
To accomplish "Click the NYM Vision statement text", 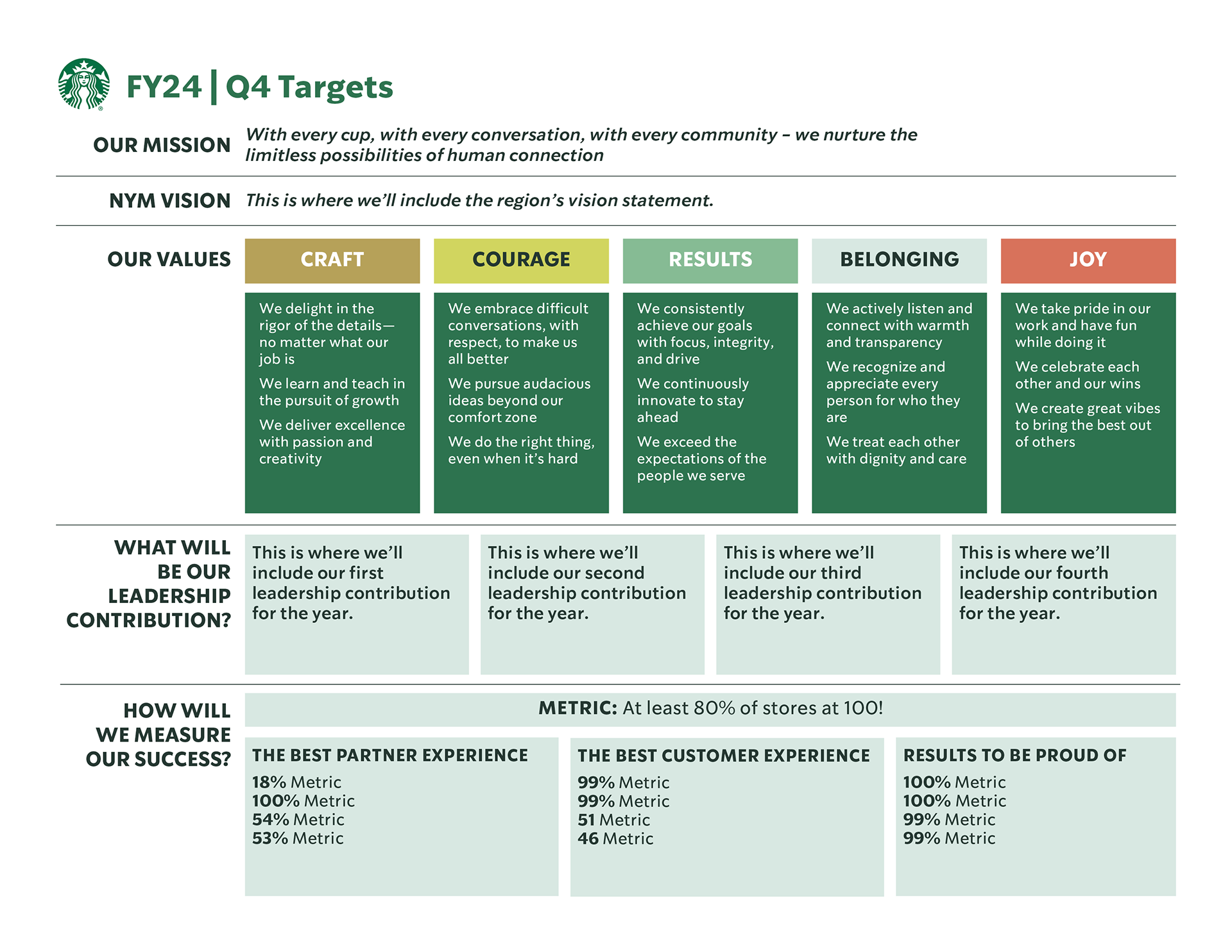I will (x=479, y=201).
